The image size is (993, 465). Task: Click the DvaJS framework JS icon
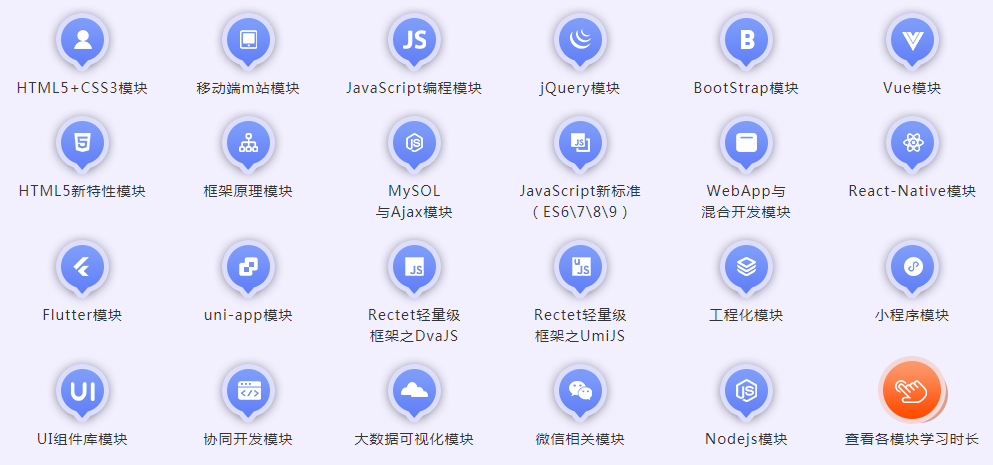coord(414,268)
